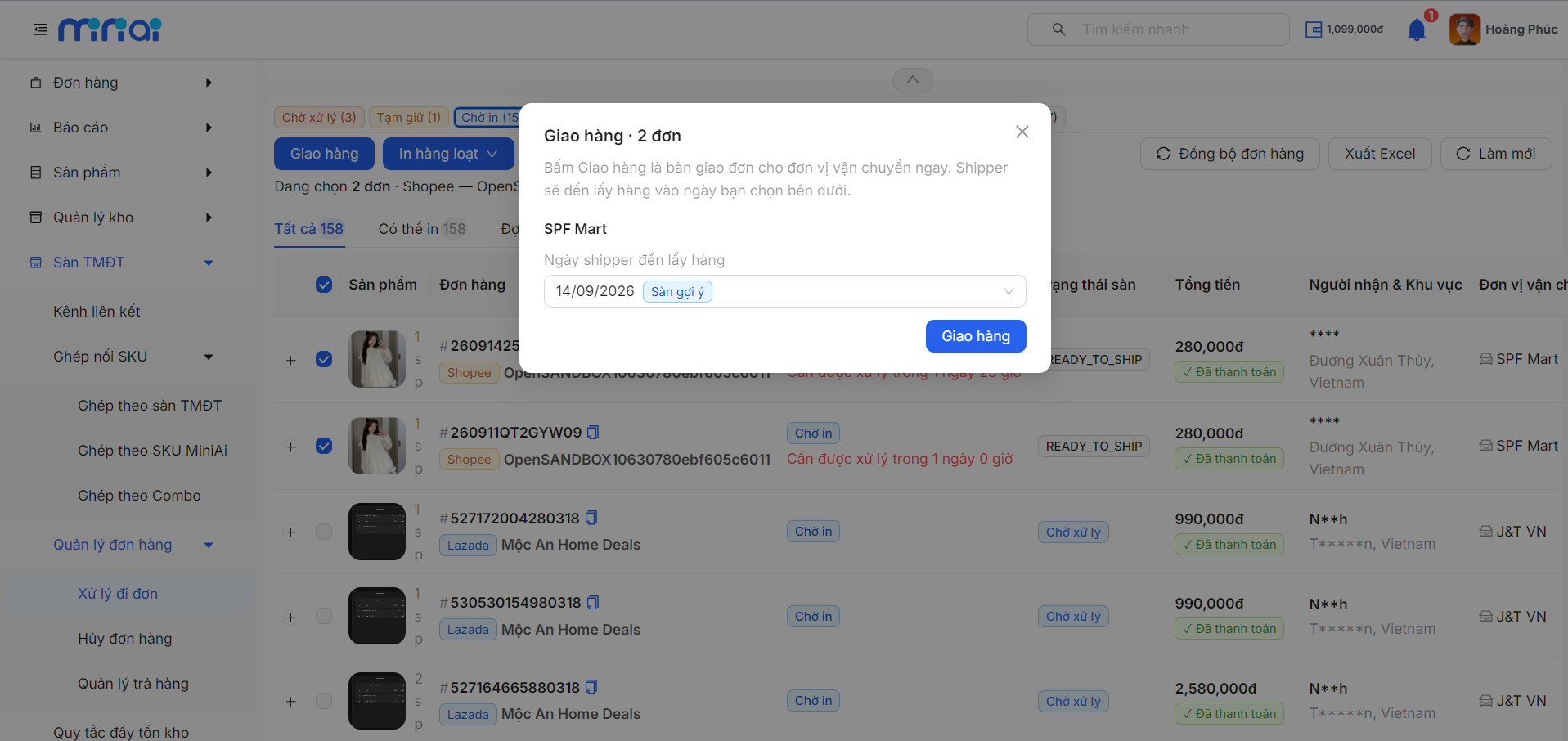The width and height of the screenshot is (1568, 741).
Task: Select order 527172004280318 checkbox
Action: pos(324,532)
